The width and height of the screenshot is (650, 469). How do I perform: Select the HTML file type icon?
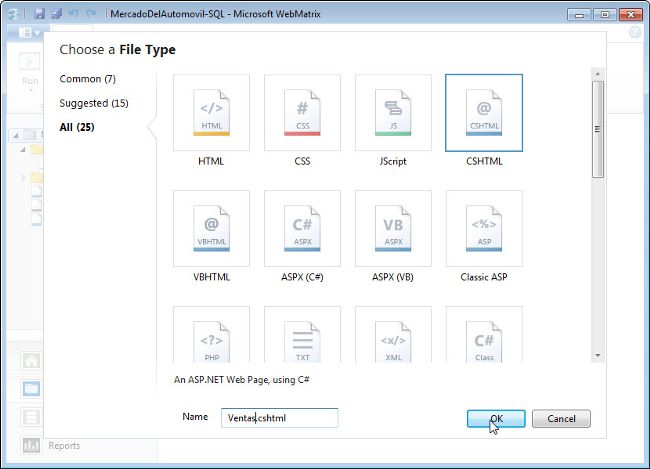[x=211, y=113]
